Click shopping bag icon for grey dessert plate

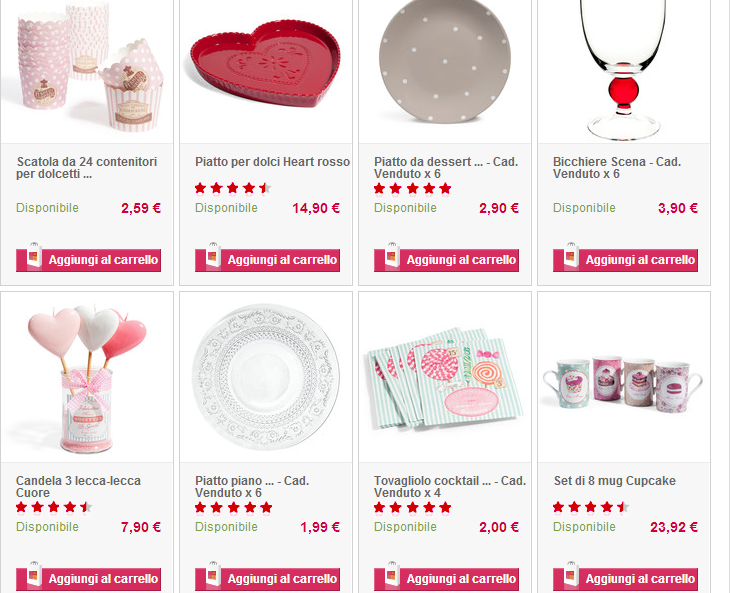point(392,255)
